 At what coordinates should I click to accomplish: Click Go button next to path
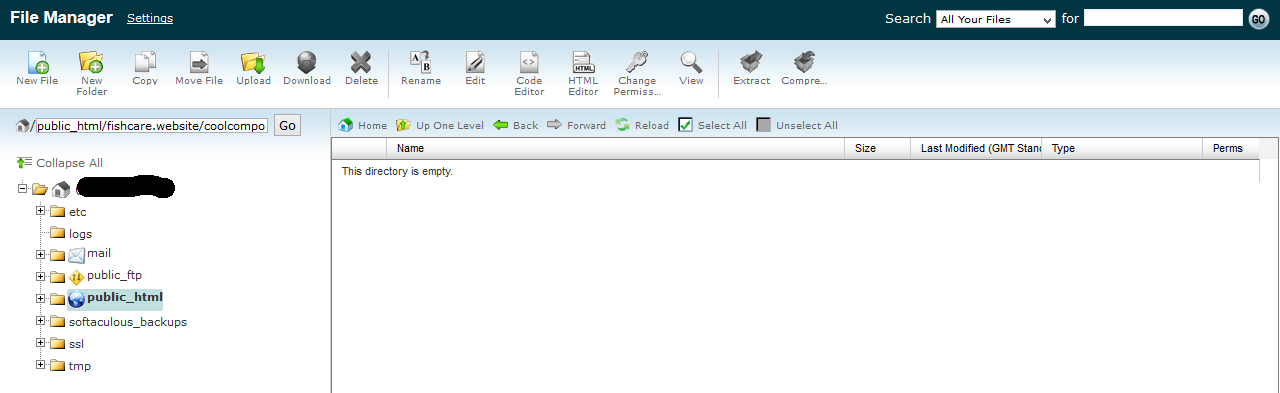[x=287, y=125]
